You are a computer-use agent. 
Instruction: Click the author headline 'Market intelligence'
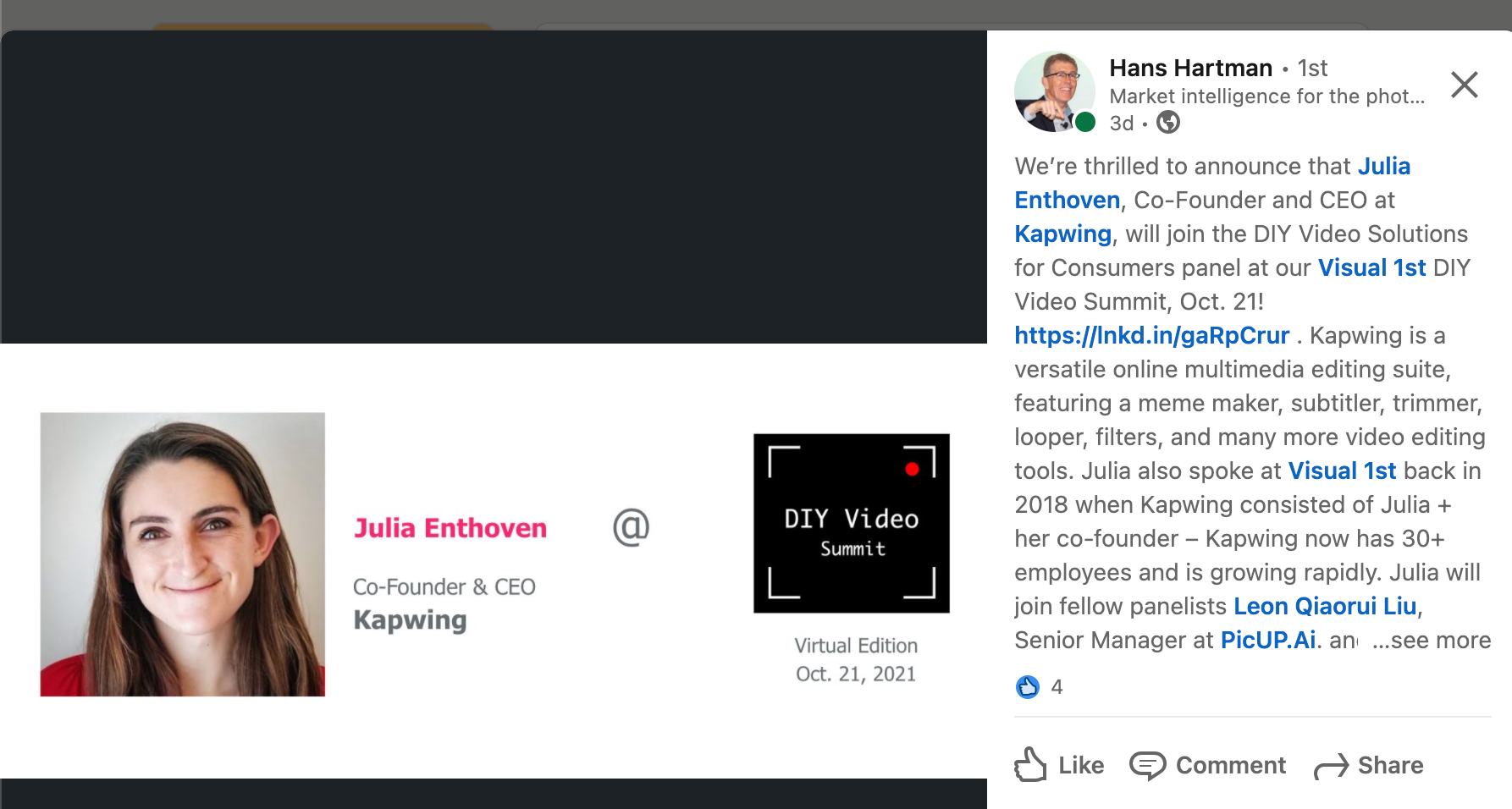[x=1266, y=96]
